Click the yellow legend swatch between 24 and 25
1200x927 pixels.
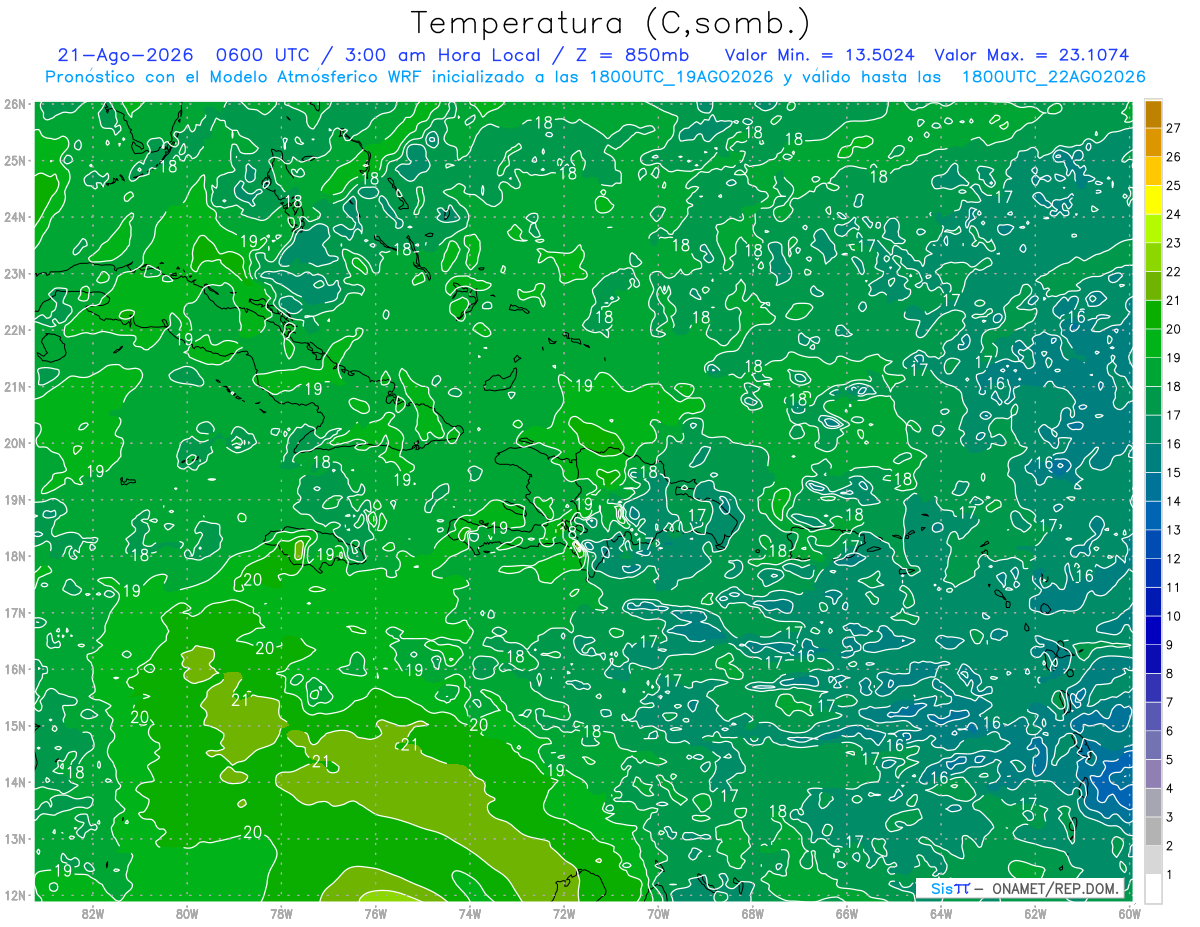(x=1153, y=201)
